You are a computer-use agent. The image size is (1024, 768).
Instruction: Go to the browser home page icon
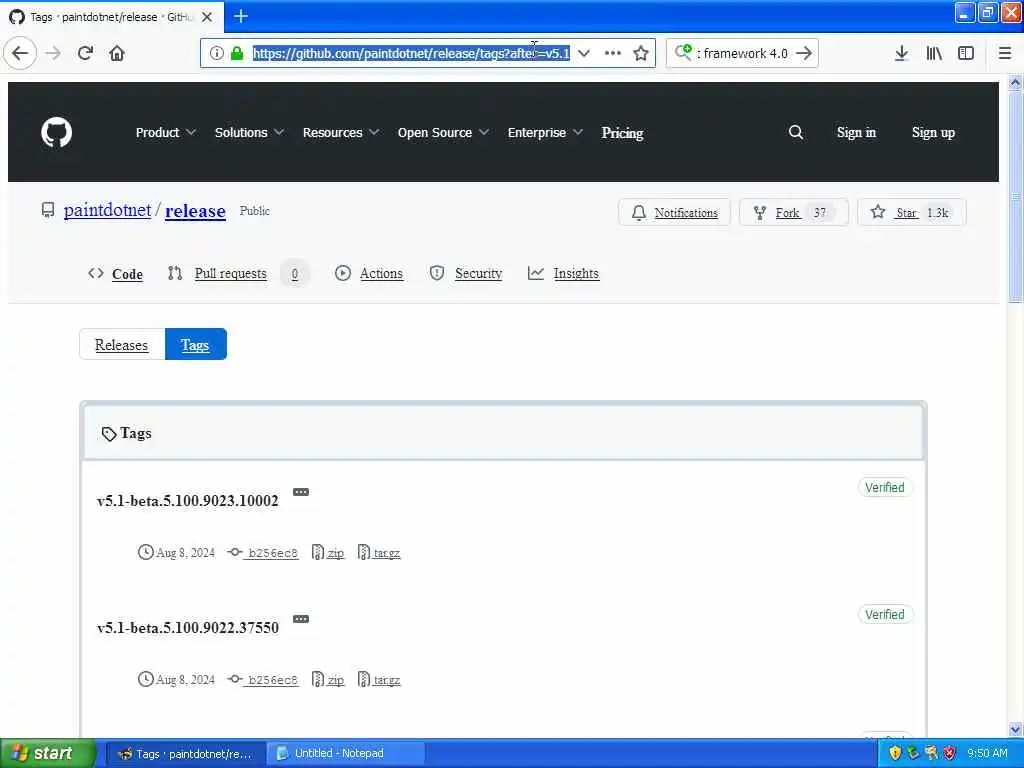click(117, 53)
